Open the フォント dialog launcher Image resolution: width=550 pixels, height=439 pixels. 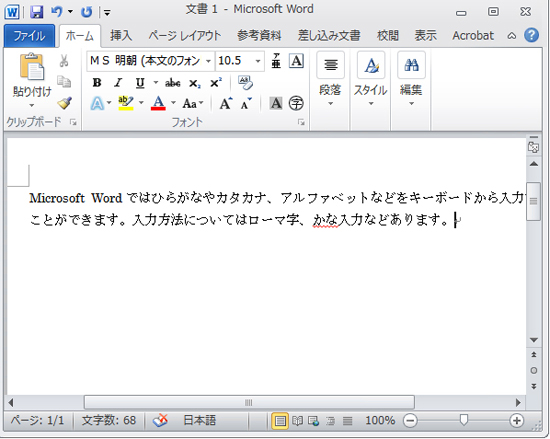coord(301,122)
